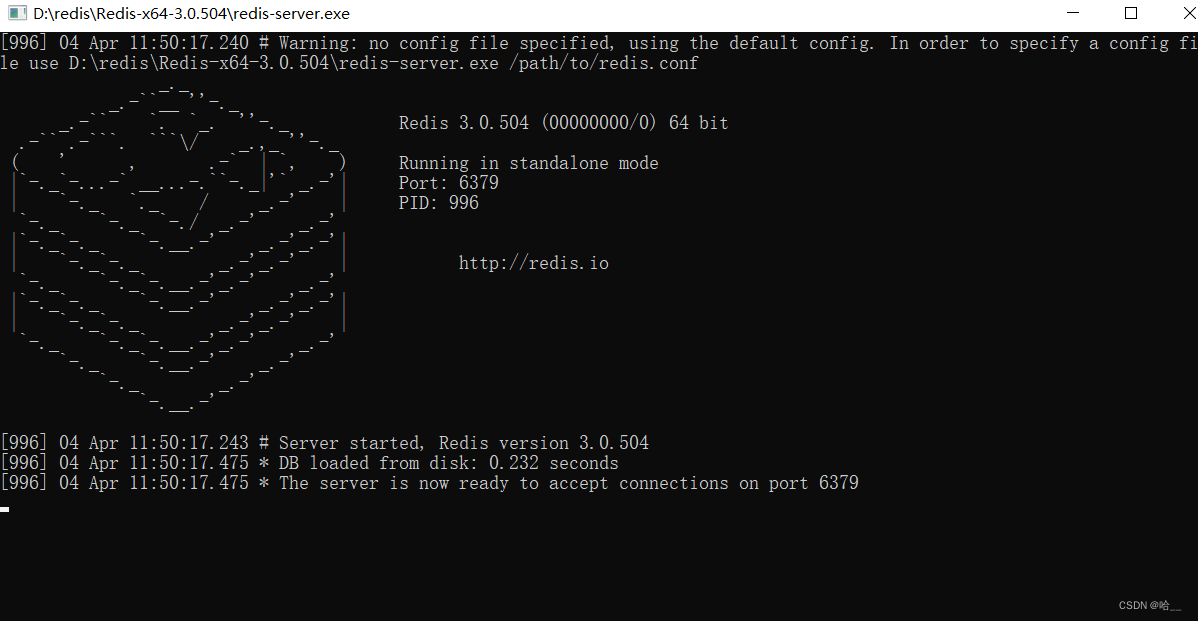The width and height of the screenshot is (1198, 621).
Task: Click the '[996]' process tag on Server started line
Action: point(24,443)
